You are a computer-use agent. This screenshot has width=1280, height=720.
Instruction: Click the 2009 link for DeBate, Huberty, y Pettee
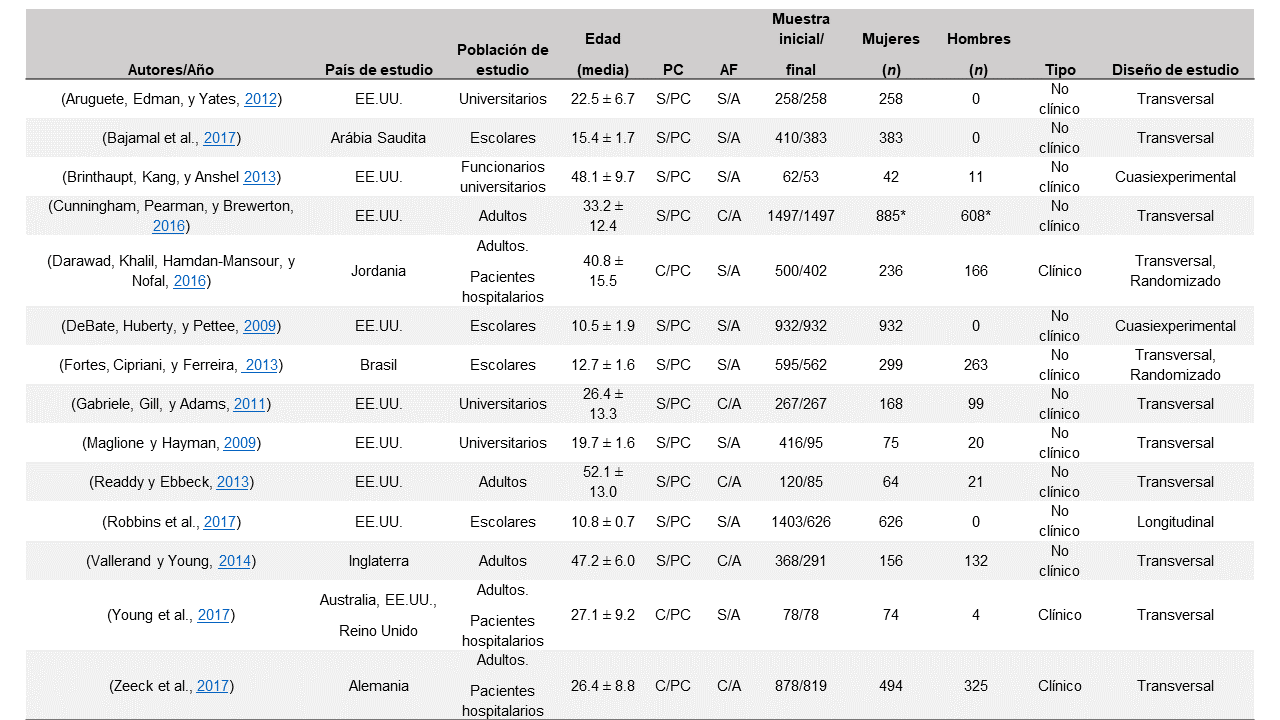click(259, 326)
